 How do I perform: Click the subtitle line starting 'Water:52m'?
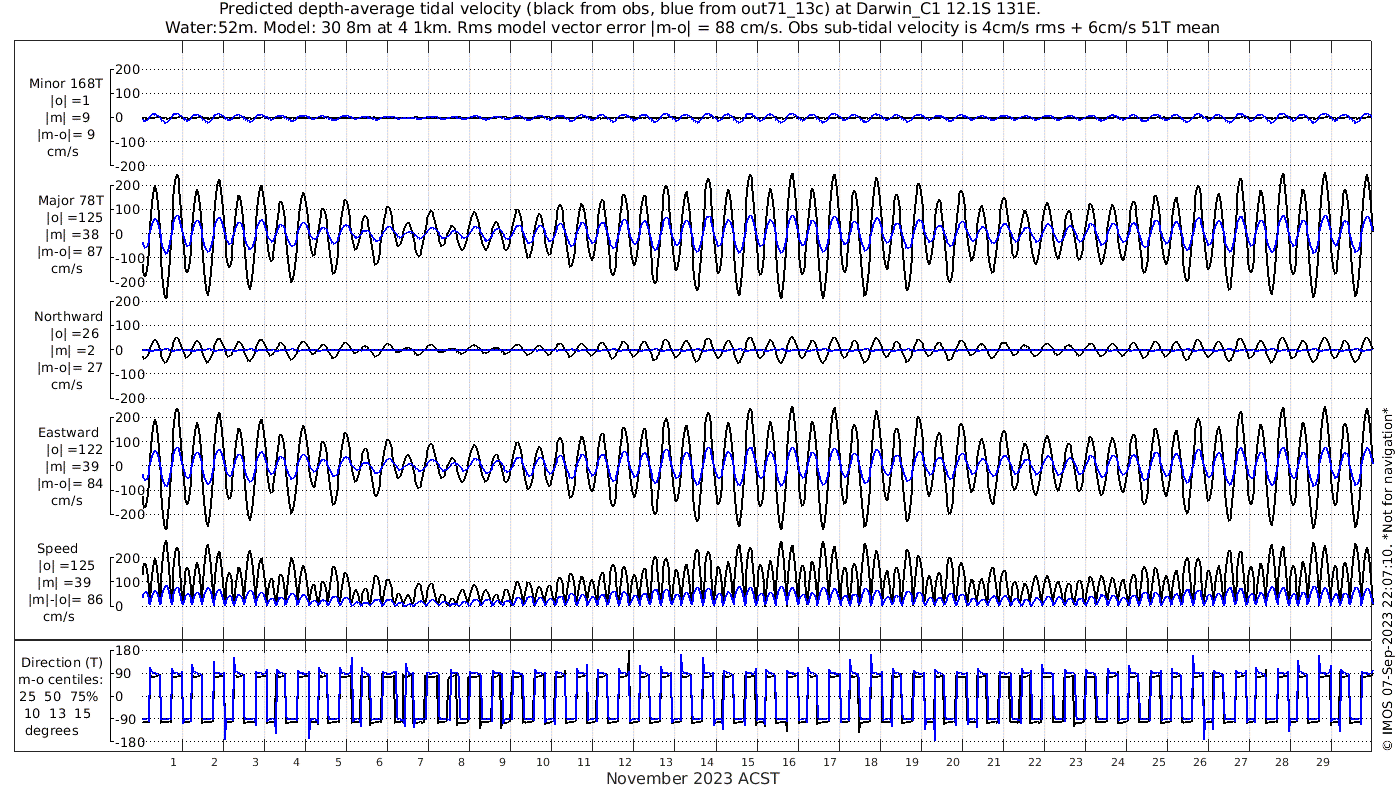pos(693,27)
